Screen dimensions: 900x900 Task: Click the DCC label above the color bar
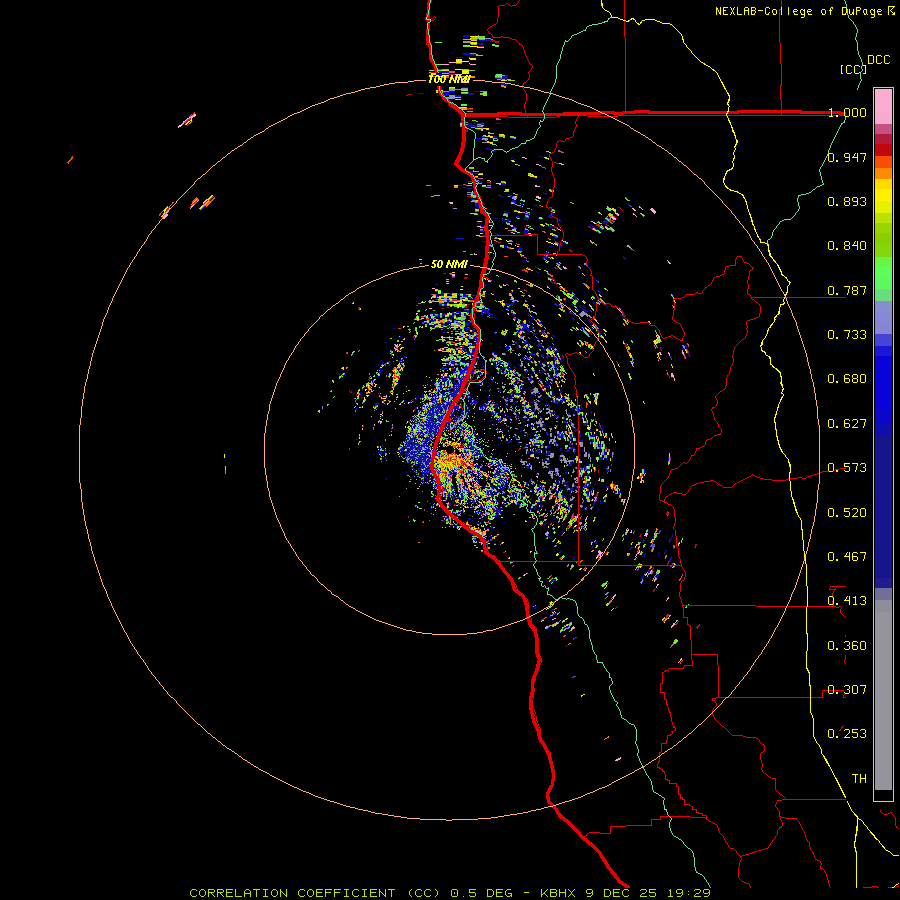(878, 60)
